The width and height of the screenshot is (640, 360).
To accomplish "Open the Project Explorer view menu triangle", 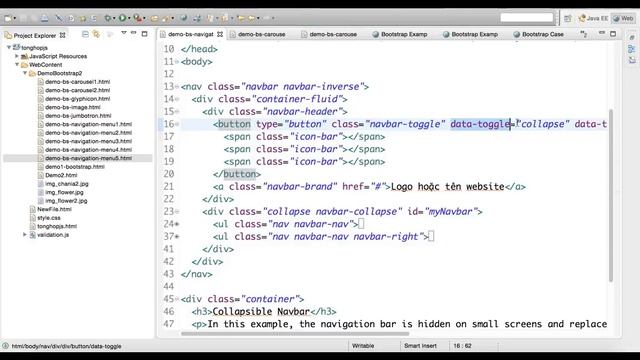I will 124,33.
